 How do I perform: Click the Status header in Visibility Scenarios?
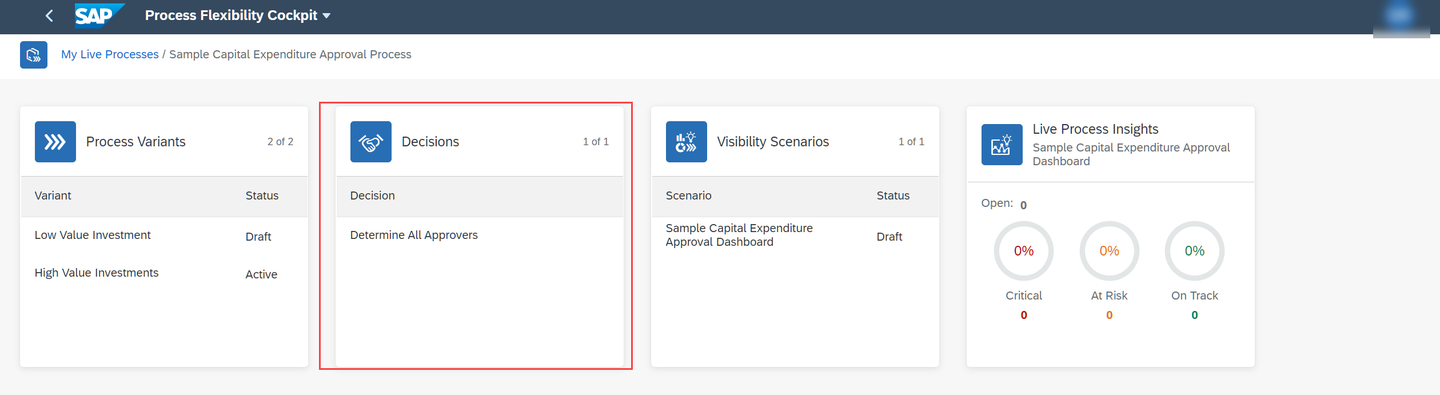click(893, 196)
